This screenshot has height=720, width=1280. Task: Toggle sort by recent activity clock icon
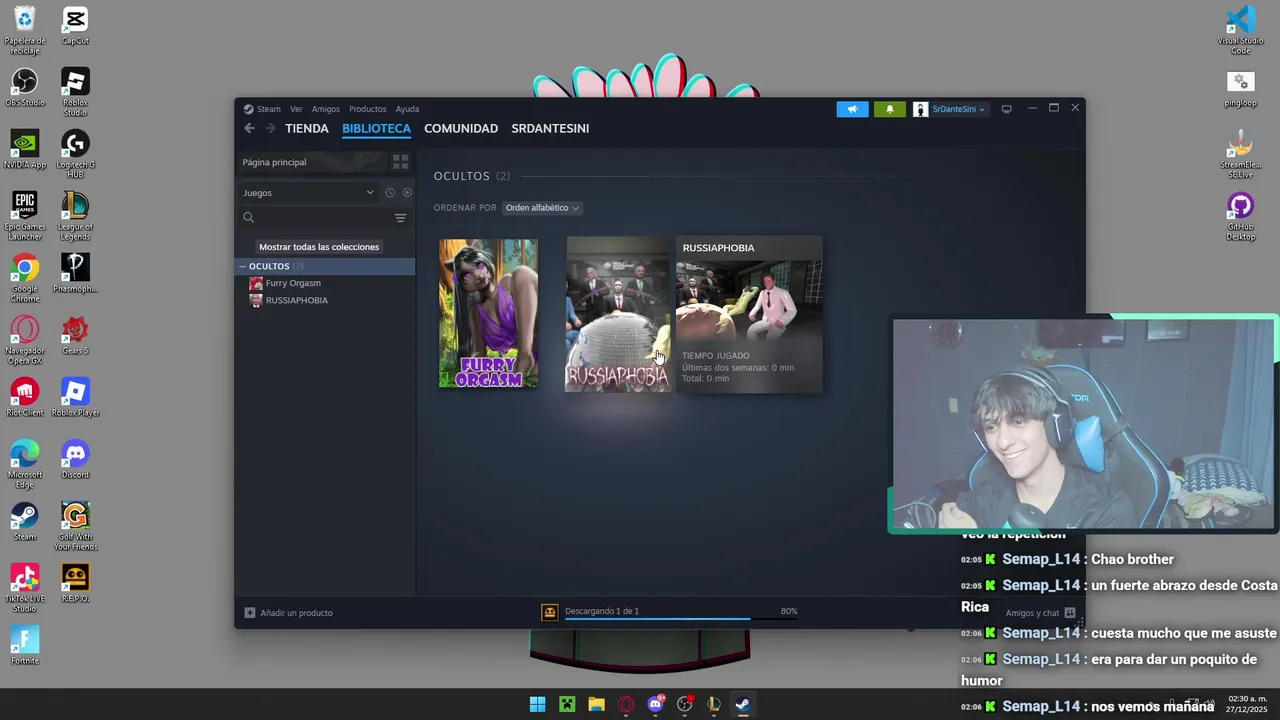390,193
